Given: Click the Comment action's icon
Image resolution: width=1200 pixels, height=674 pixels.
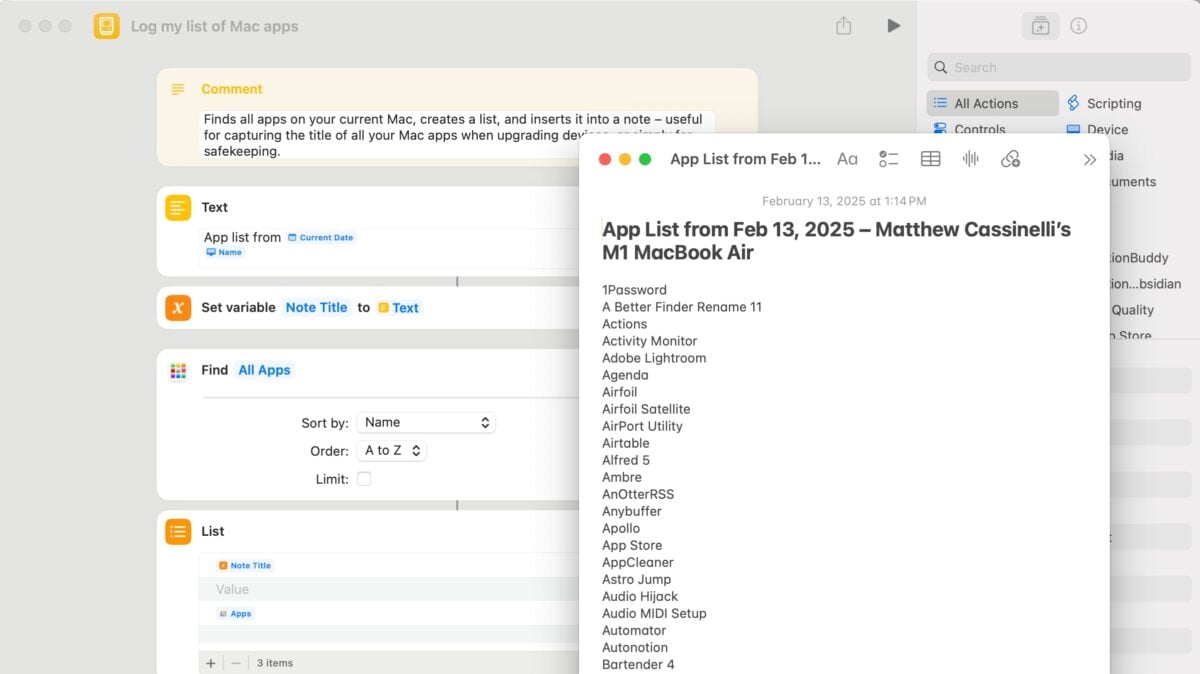Looking at the screenshot, I should tap(178, 89).
